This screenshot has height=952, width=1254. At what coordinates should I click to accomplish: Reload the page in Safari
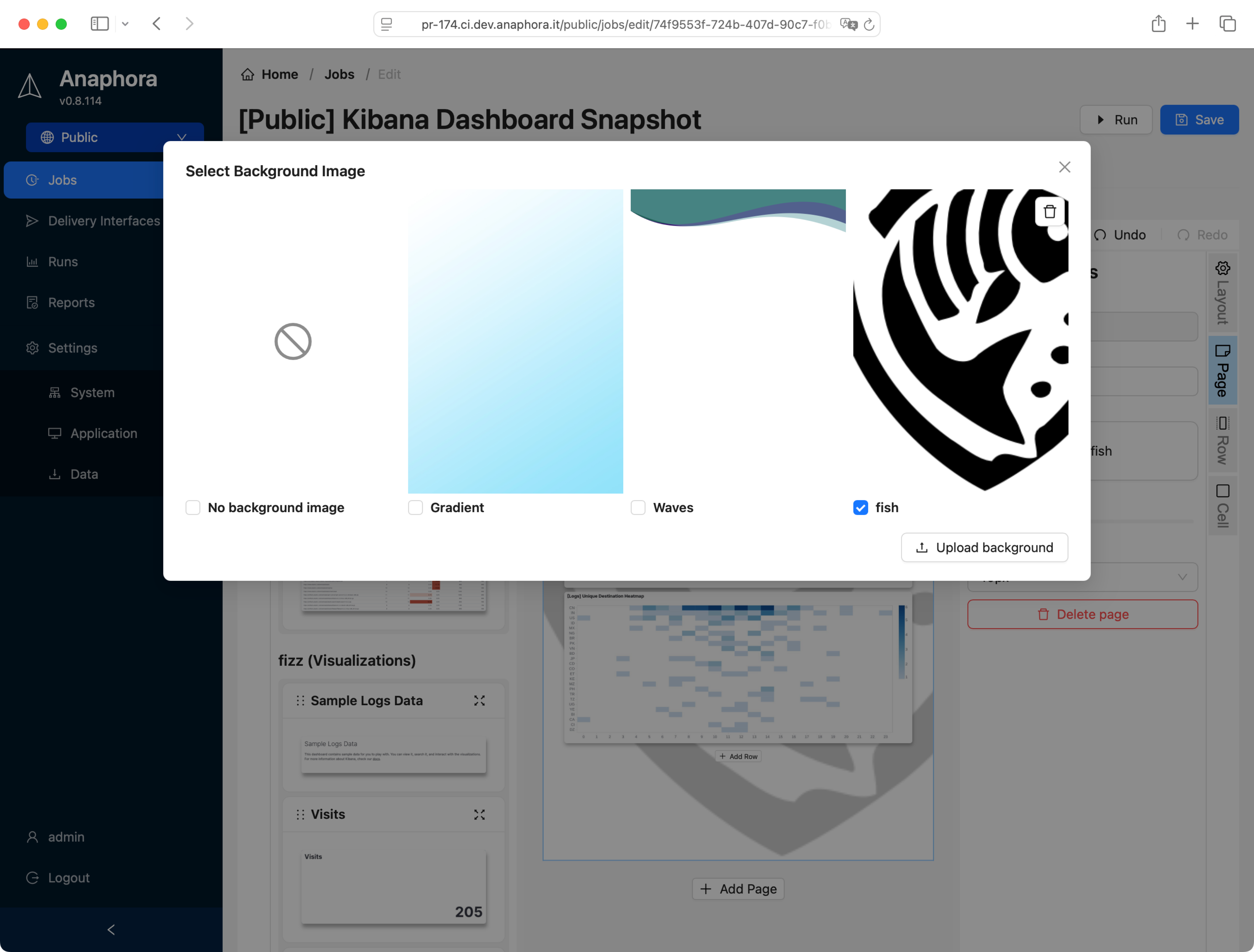pyautogui.click(x=868, y=24)
